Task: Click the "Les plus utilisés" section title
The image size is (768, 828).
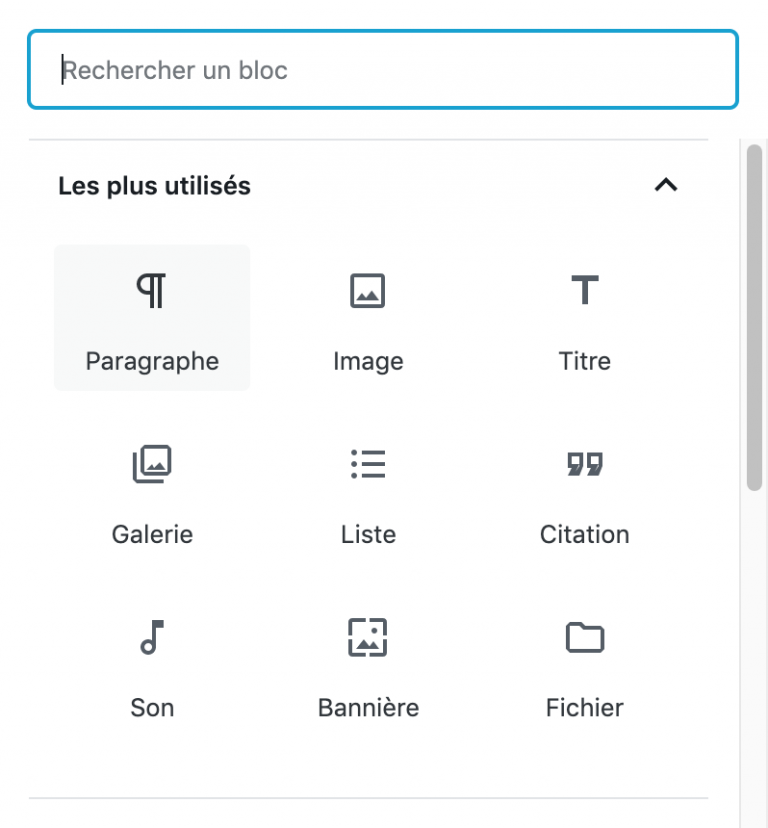Action: pyautogui.click(x=154, y=186)
